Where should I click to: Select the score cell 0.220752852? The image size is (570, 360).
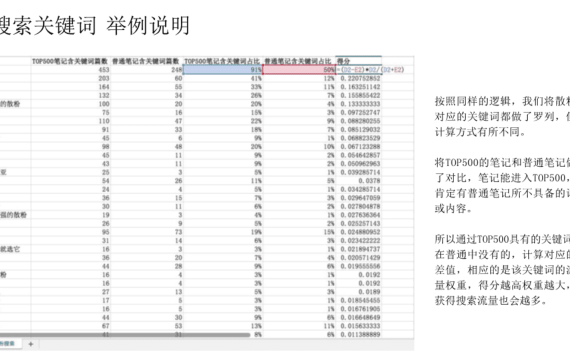359,78
